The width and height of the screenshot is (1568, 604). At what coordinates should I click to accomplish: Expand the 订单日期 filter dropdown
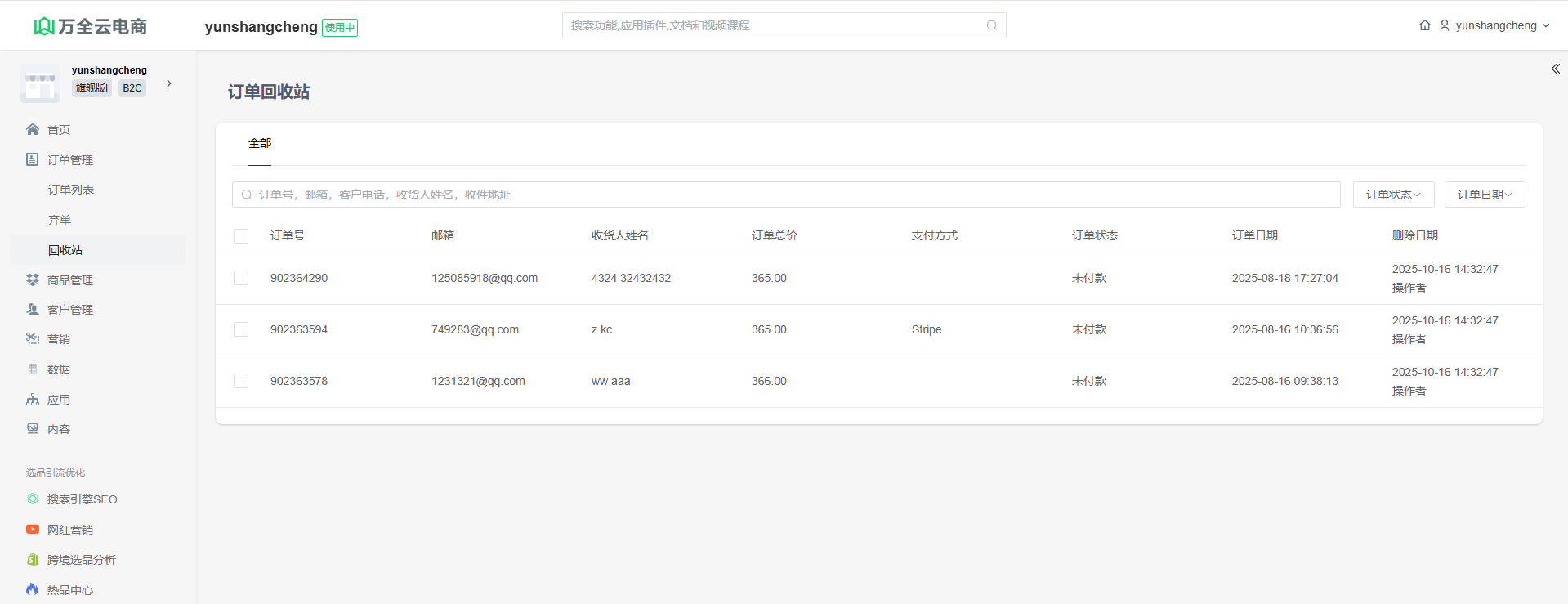1485,195
